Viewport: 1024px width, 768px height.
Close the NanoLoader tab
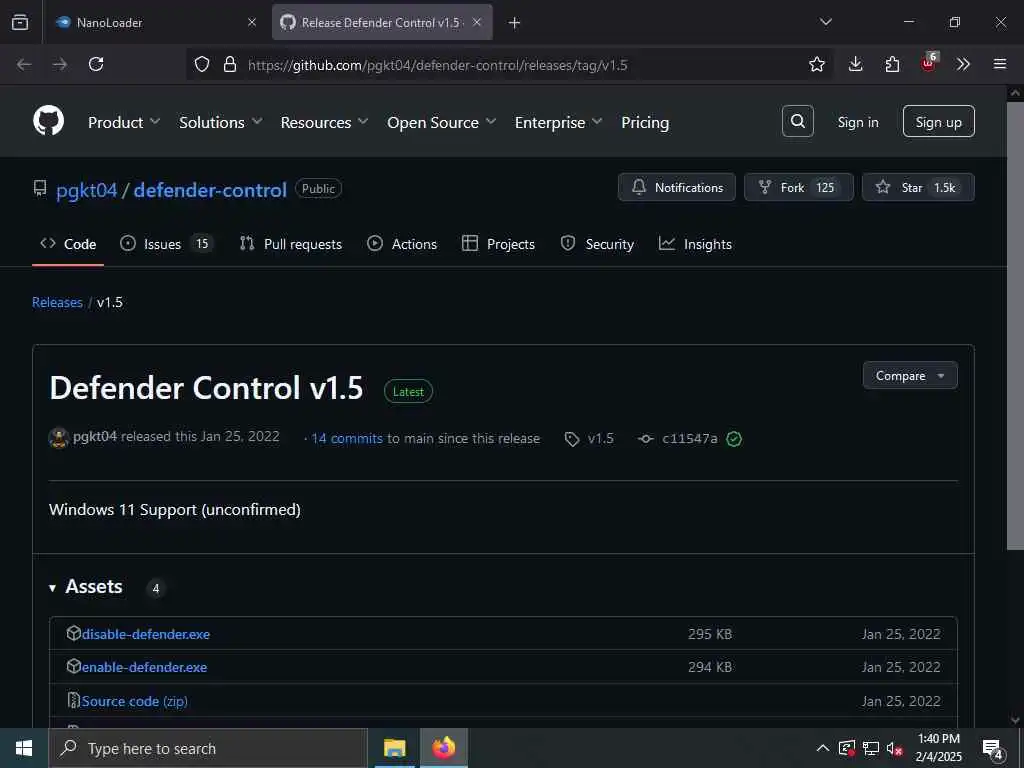pos(252,22)
